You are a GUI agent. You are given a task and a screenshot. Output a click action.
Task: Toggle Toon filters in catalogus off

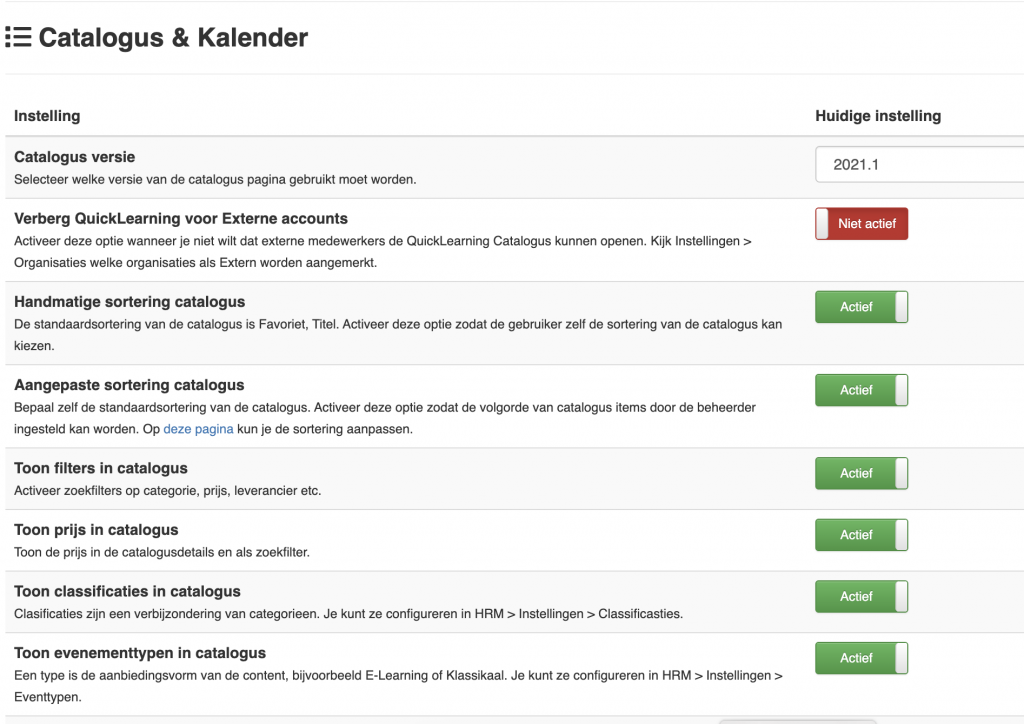[x=861, y=473]
